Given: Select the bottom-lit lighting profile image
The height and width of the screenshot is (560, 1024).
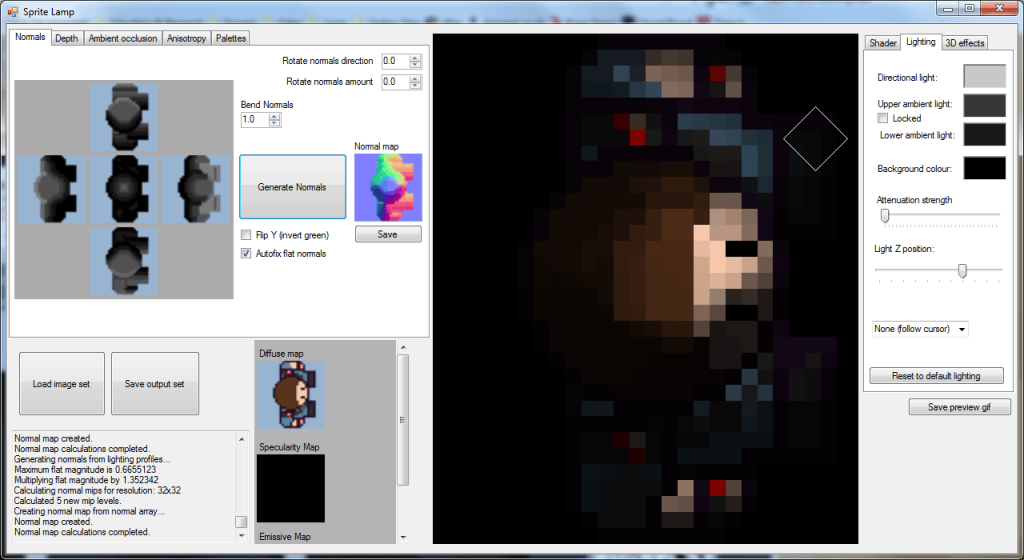Looking at the screenshot, I should pos(123,261).
